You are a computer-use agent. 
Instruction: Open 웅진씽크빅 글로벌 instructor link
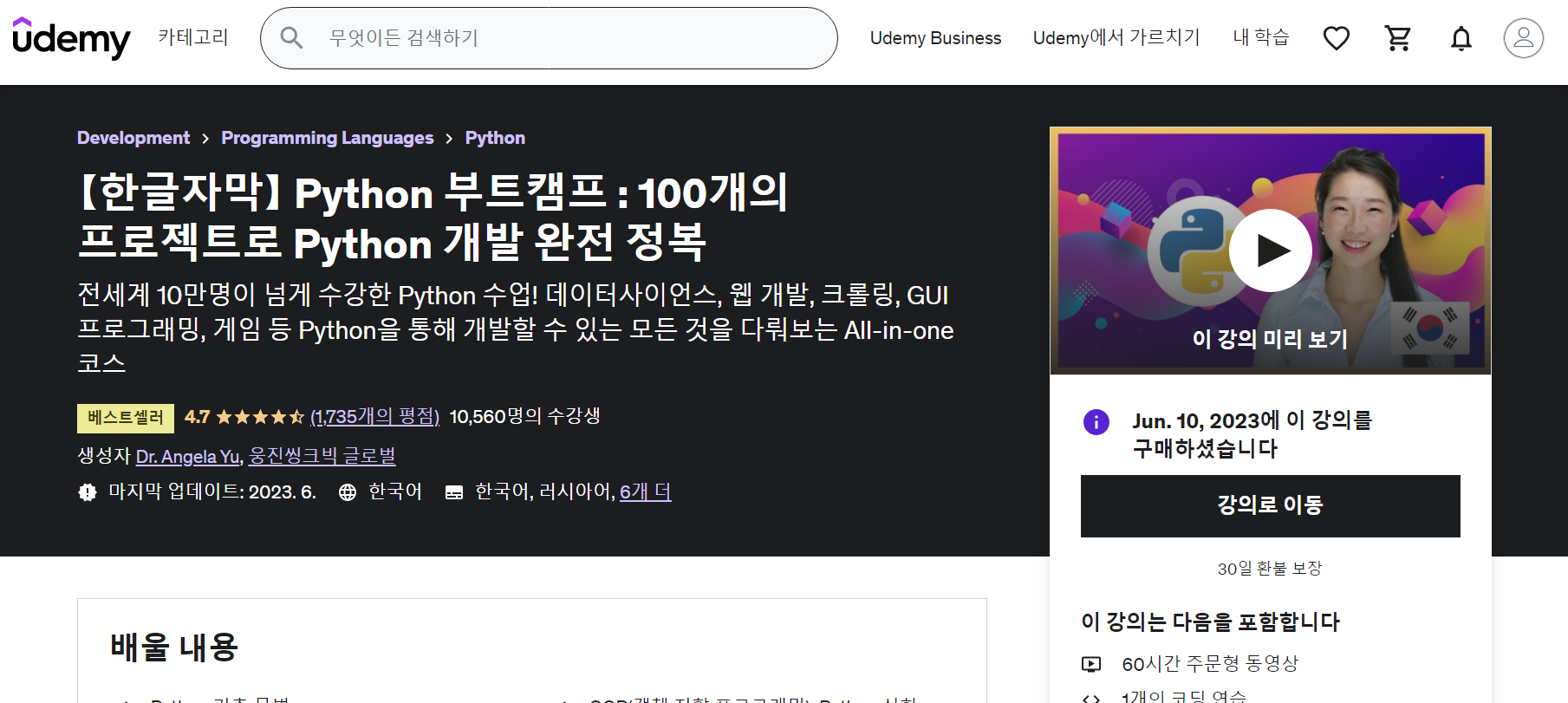tap(322, 456)
